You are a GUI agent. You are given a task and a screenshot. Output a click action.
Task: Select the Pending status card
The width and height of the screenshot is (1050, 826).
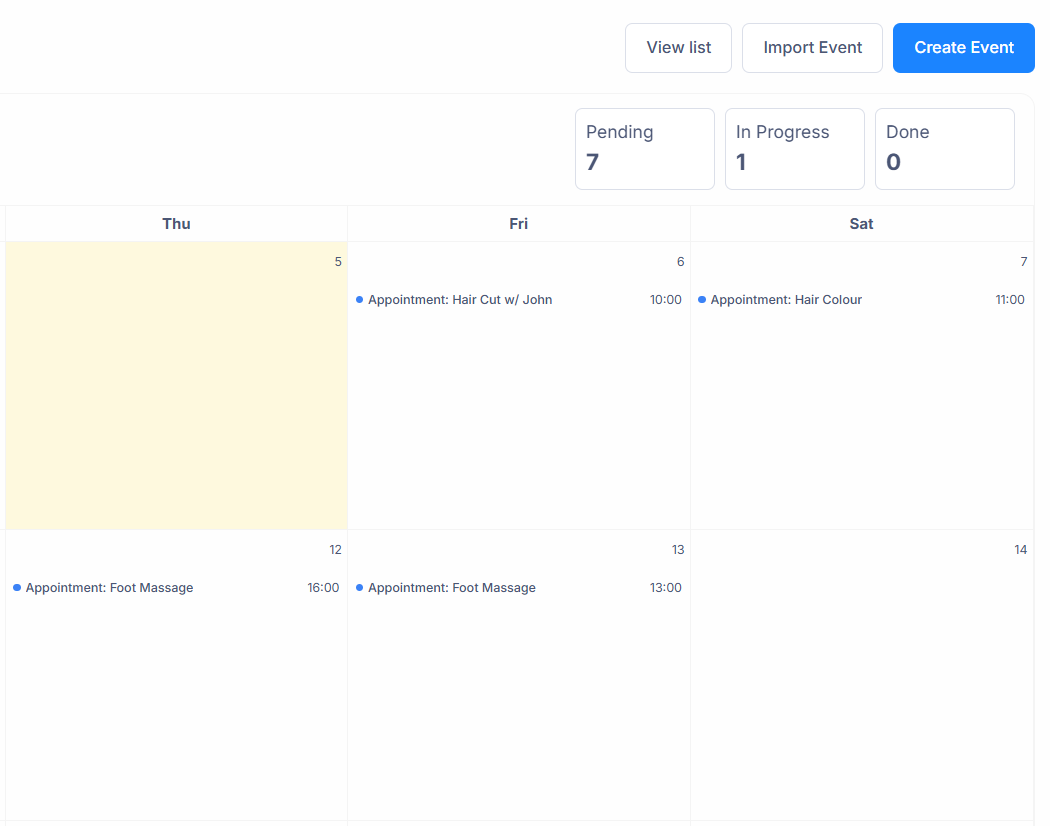click(644, 149)
